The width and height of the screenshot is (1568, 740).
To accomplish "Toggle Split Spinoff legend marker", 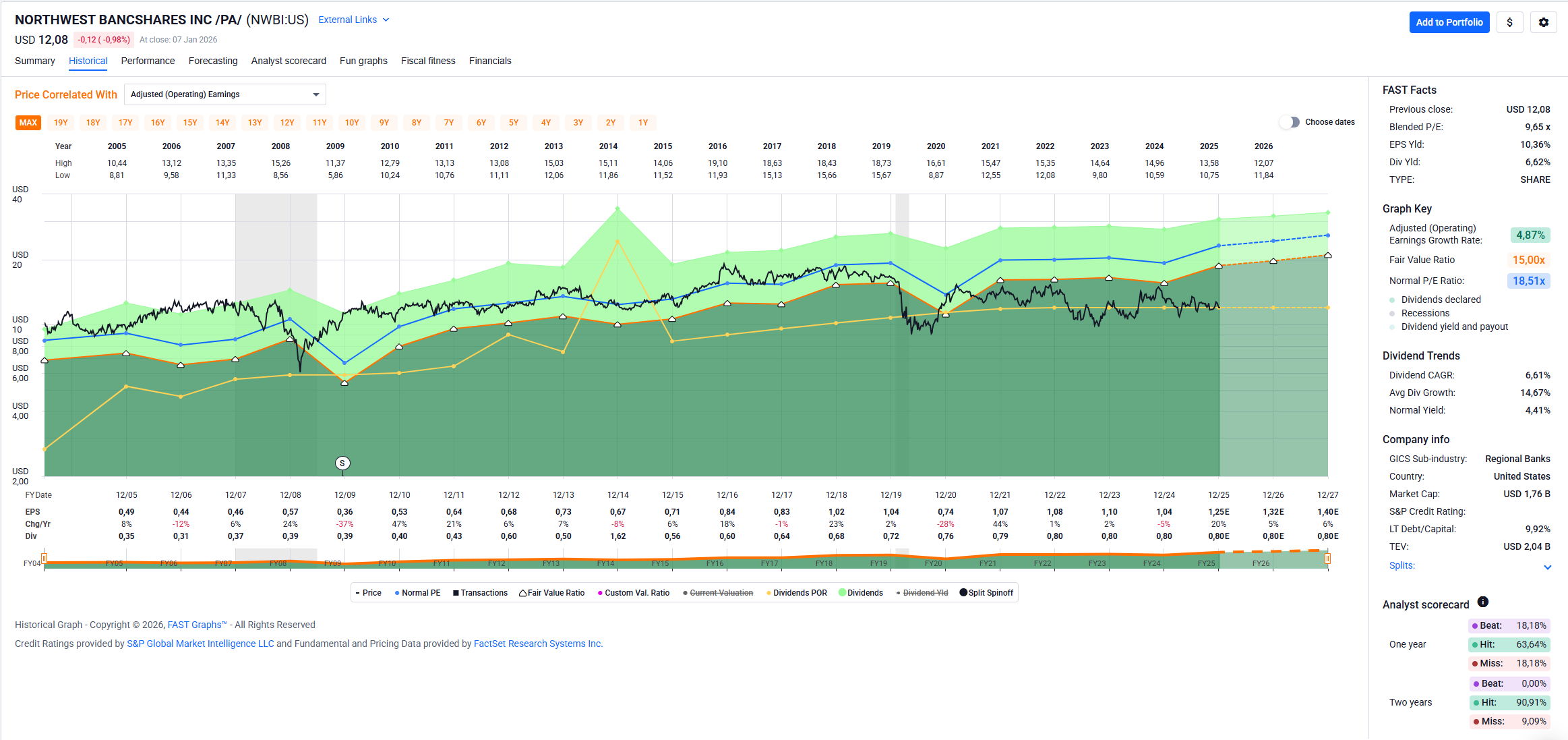I will (963, 593).
